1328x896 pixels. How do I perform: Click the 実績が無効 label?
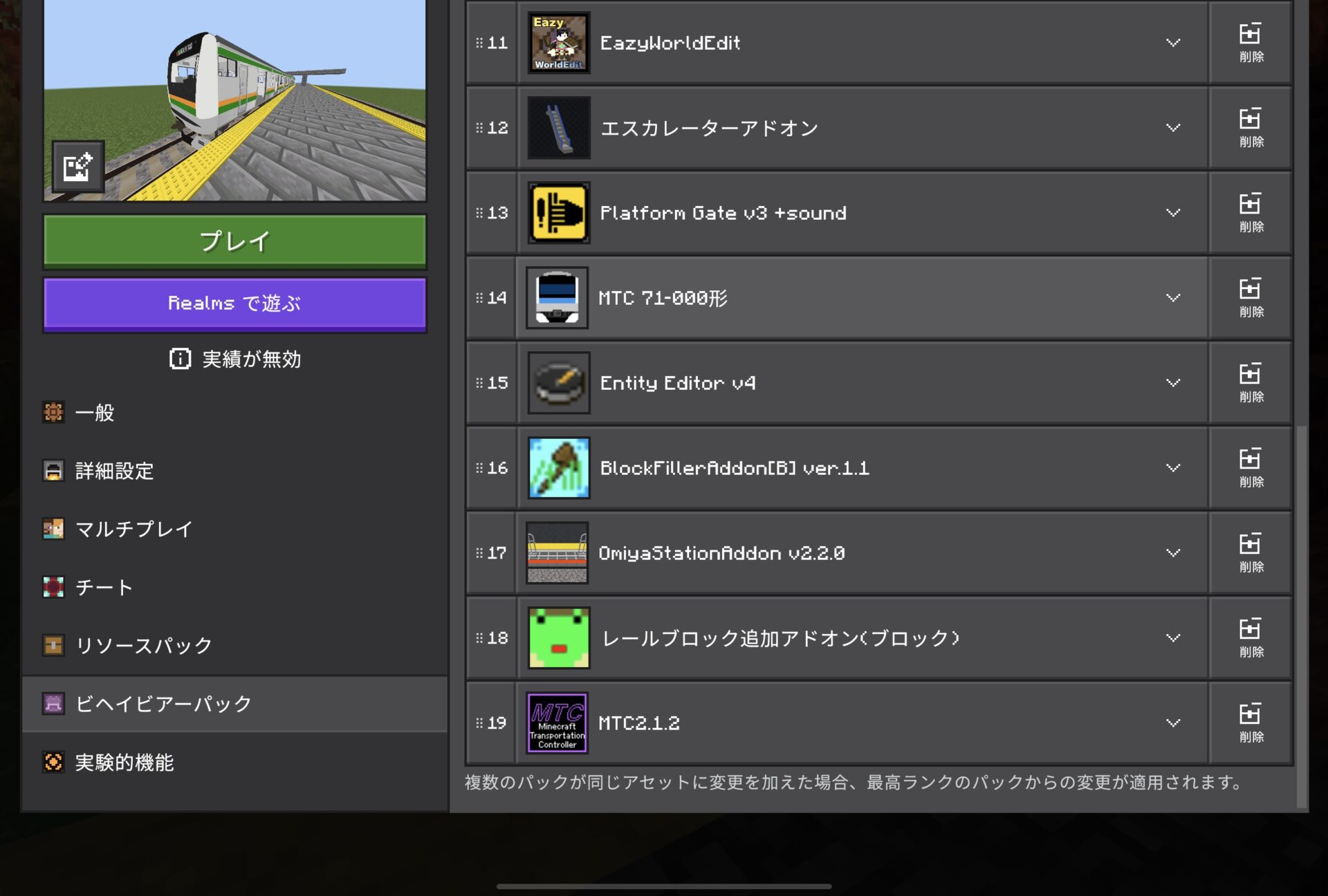[252, 359]
